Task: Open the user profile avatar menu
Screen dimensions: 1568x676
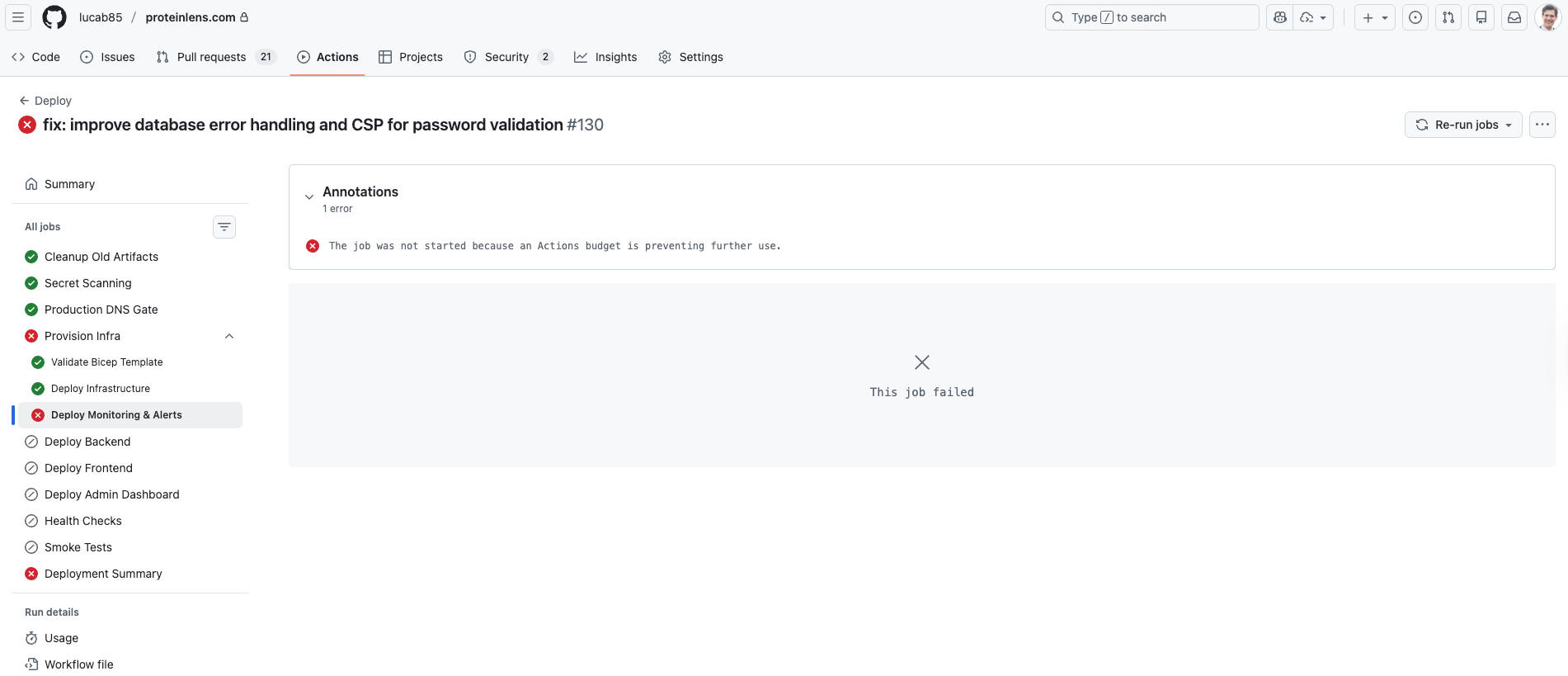Action: point(1548,17)
